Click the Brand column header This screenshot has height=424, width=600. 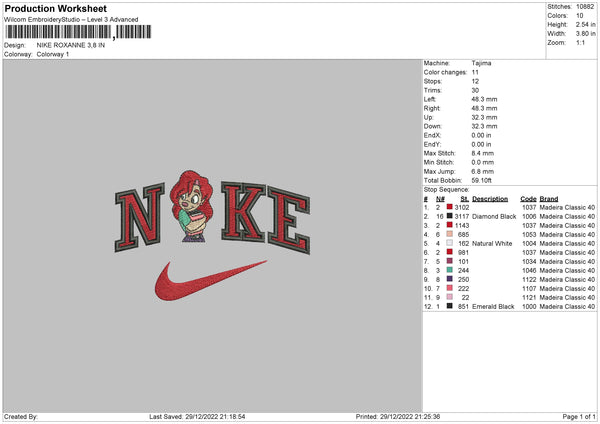(549, 199)
